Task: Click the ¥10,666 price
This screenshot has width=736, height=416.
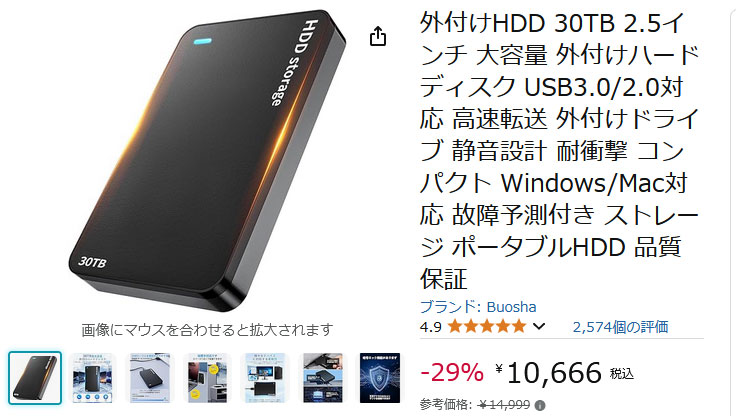Action: [548, 373]
